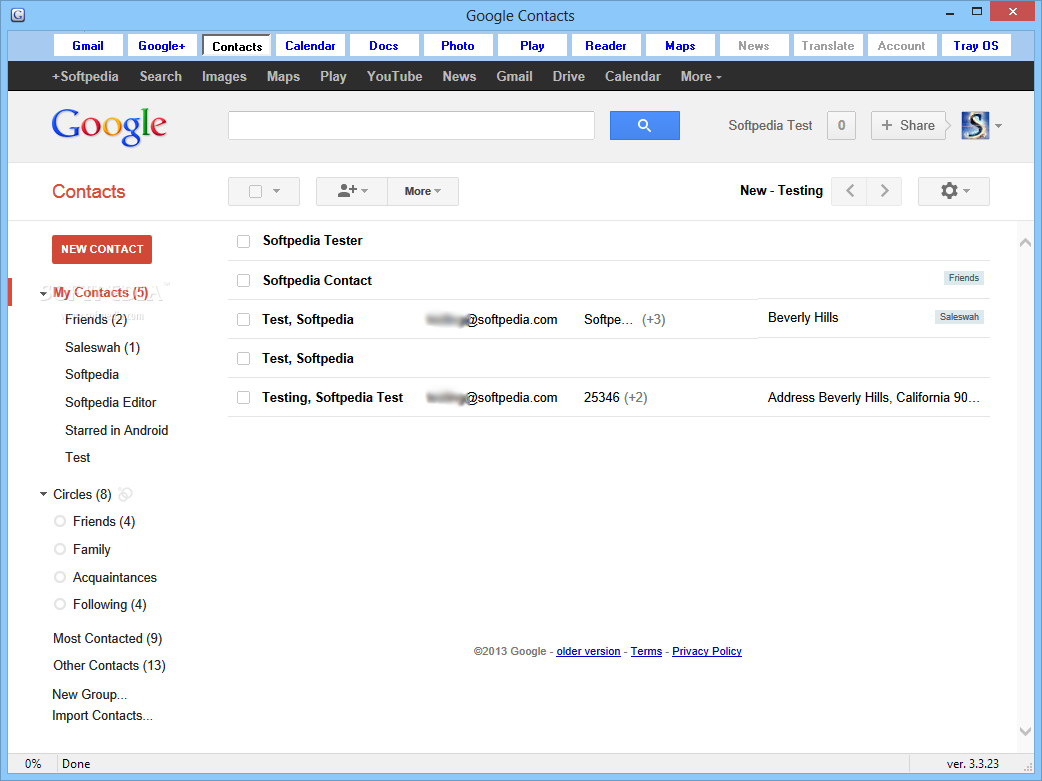
Task: Open the account dropdown arrow beside avatar
Action: coord(998,126)
